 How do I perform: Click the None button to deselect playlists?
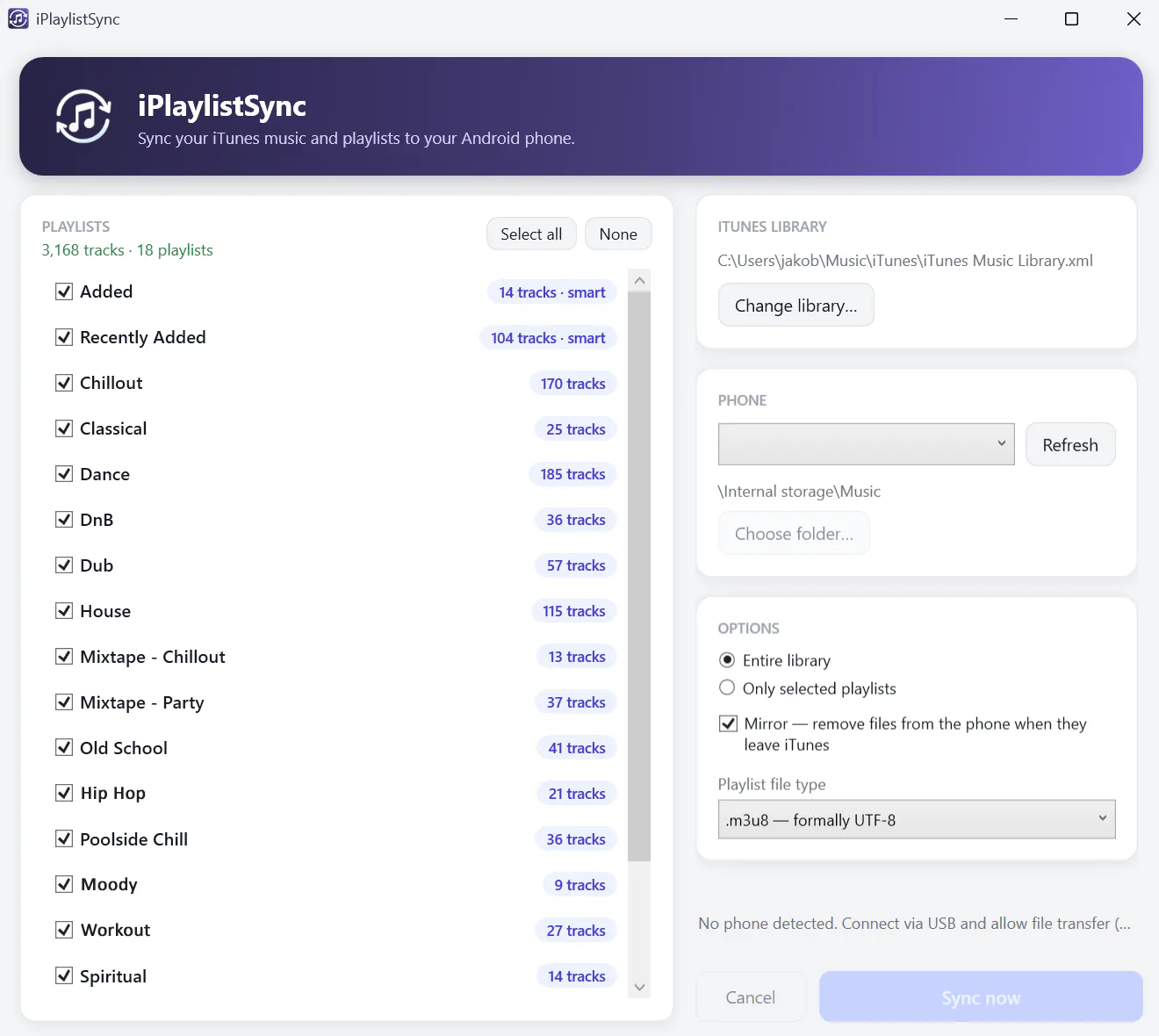(618, 234)
